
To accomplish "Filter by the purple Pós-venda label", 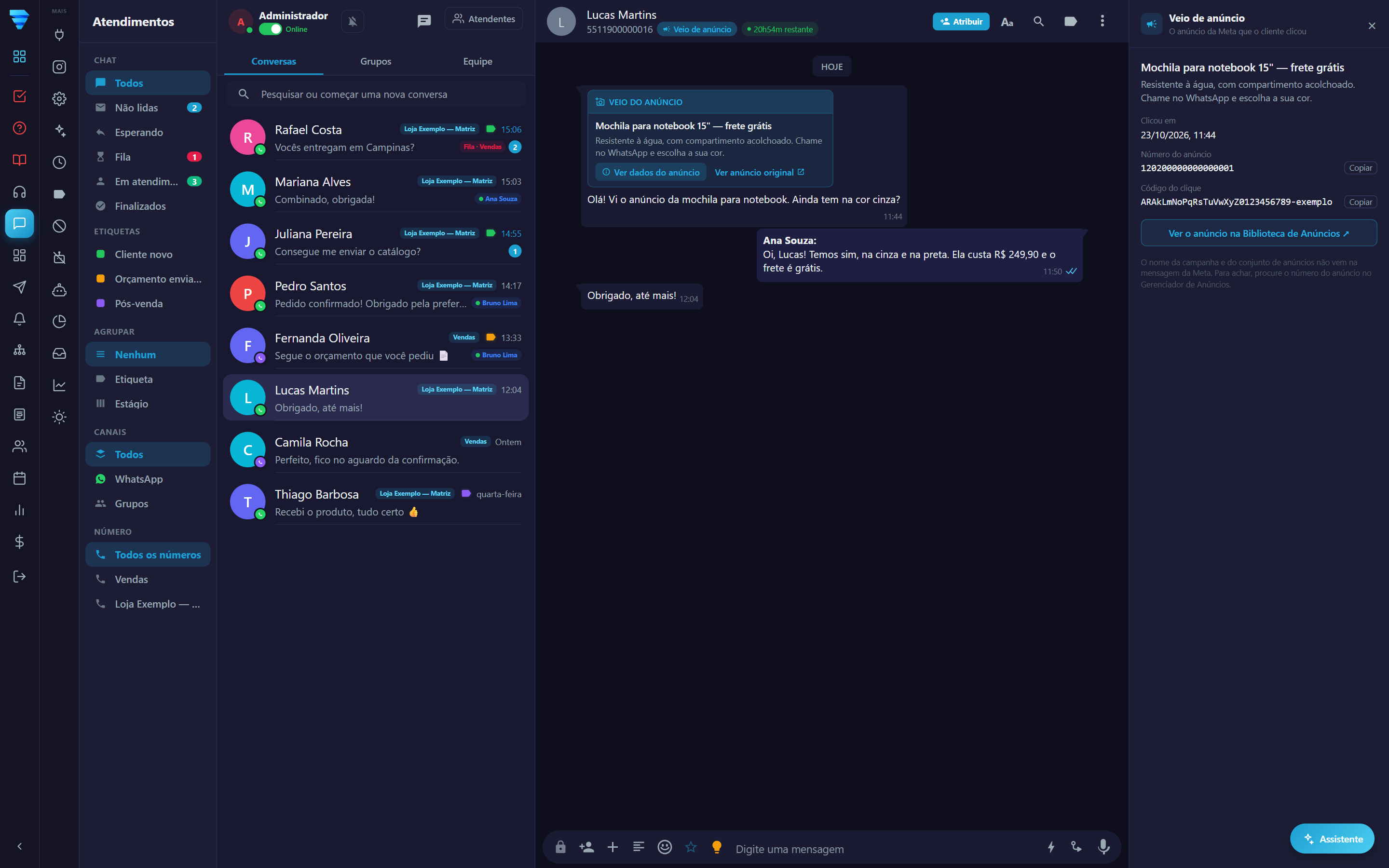I will (x=148, y=304).
